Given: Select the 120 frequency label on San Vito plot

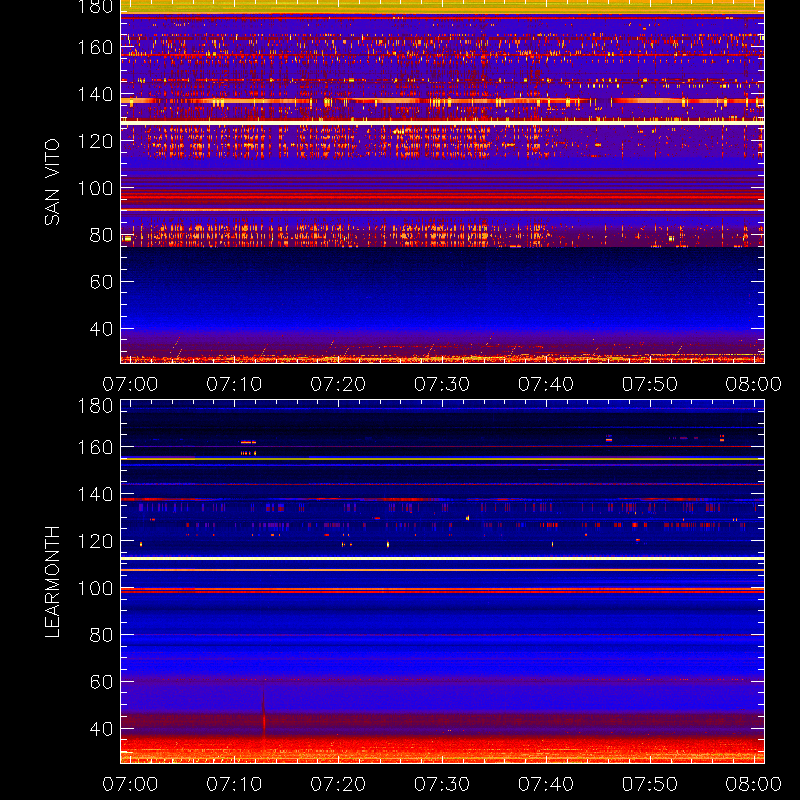Looking at the screenshot, I should pyautogui.click(x=95, y=141).
